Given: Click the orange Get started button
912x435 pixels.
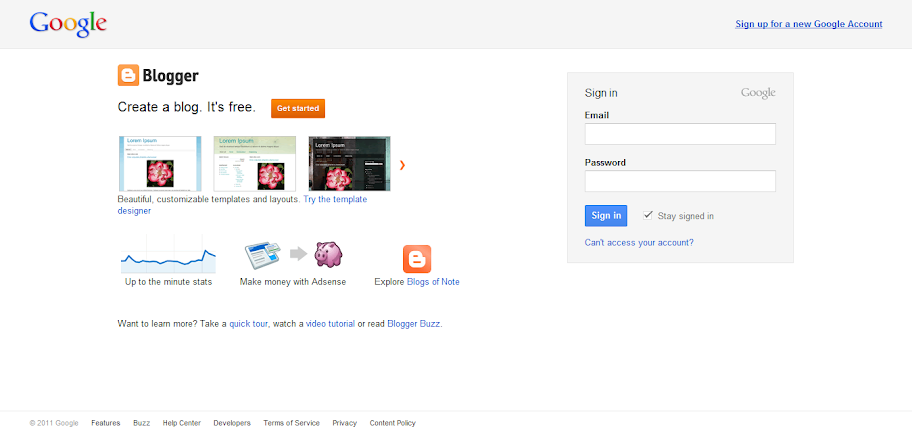Looking at the screenshot, I should [298, 109].
